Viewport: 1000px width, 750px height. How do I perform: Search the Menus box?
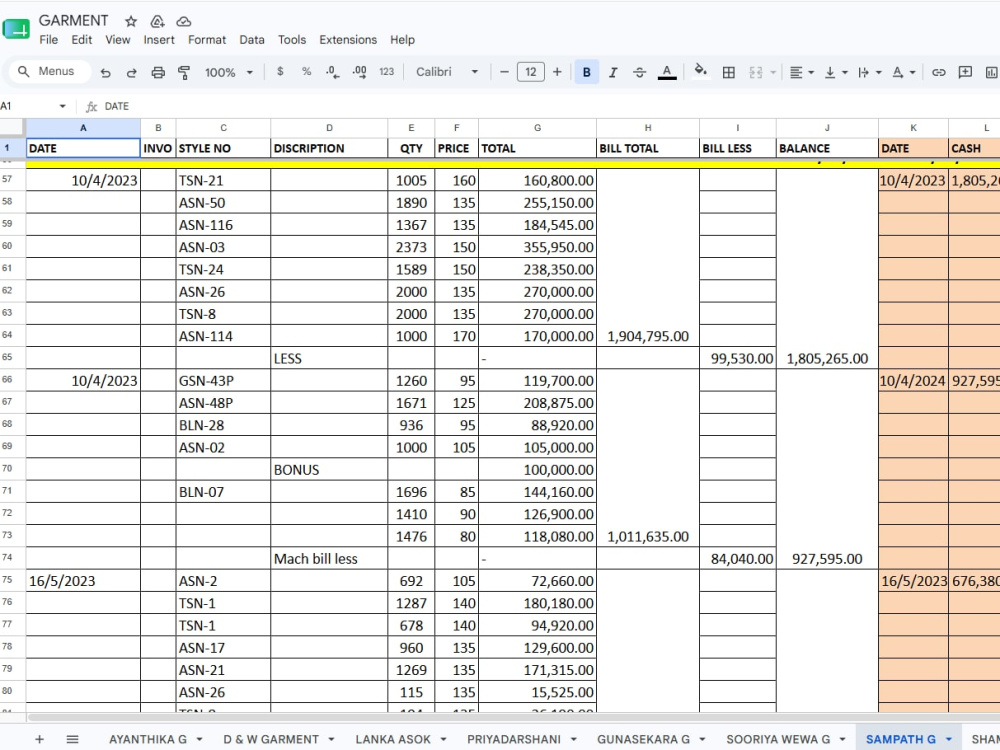click(x=50, y=71)
